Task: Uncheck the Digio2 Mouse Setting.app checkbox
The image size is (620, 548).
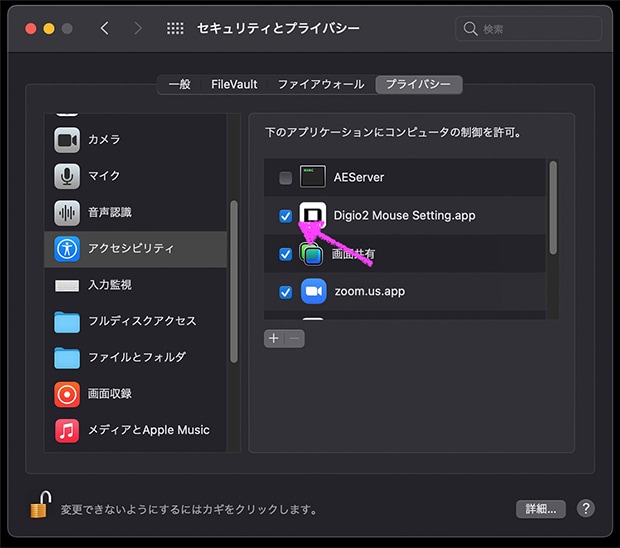Action: (x=286, y=216)
